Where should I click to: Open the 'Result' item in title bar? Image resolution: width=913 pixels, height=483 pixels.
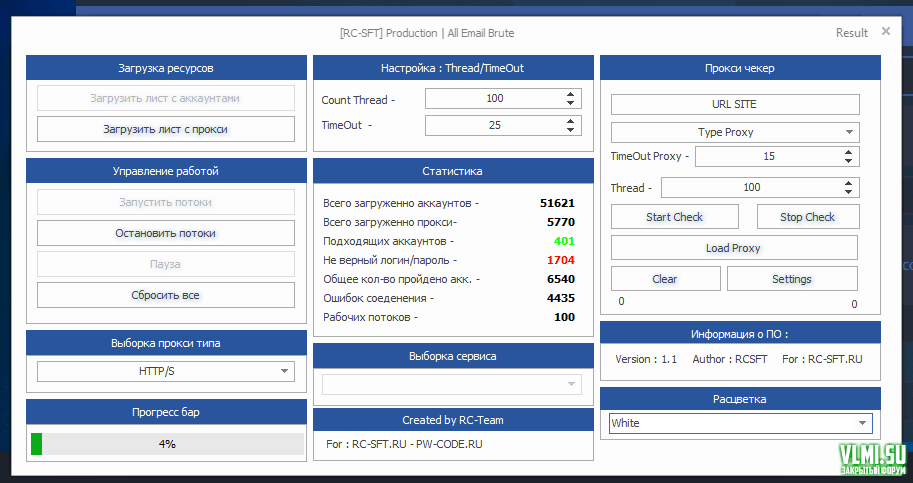tap(851, 33)
